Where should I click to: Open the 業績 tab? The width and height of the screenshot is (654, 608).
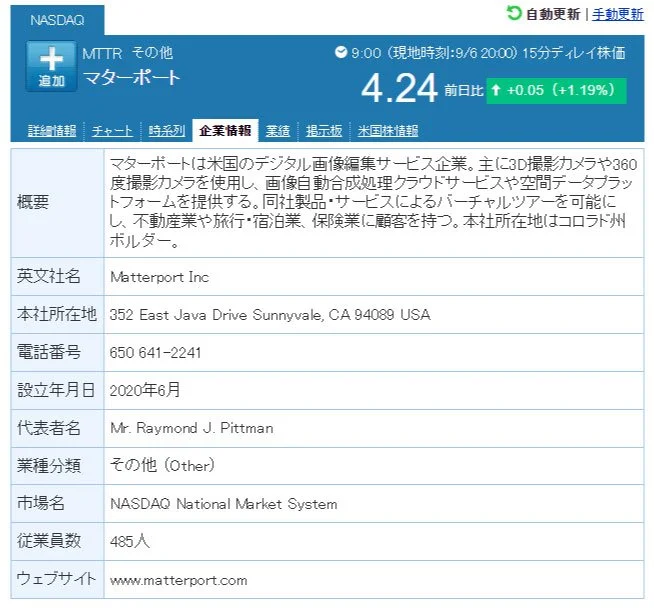pos(278,131)
